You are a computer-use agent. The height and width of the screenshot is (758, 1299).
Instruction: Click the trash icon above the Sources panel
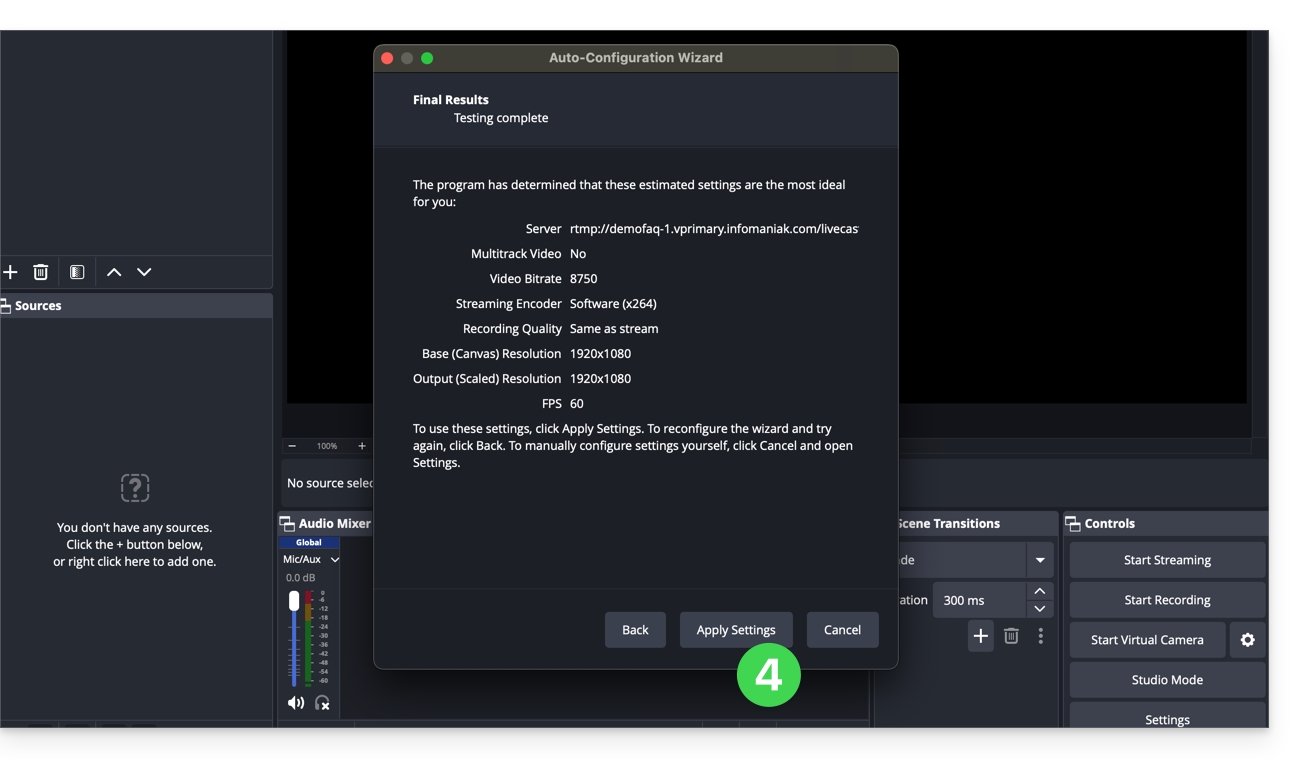pos(41,272)
